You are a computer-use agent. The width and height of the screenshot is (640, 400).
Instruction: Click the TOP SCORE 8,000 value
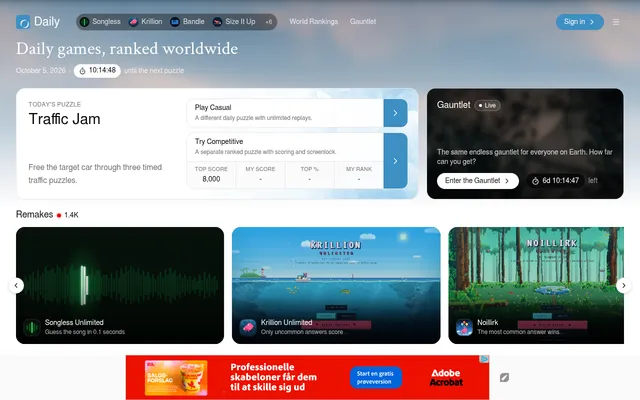pyautogui.click(x=211, y=179)
